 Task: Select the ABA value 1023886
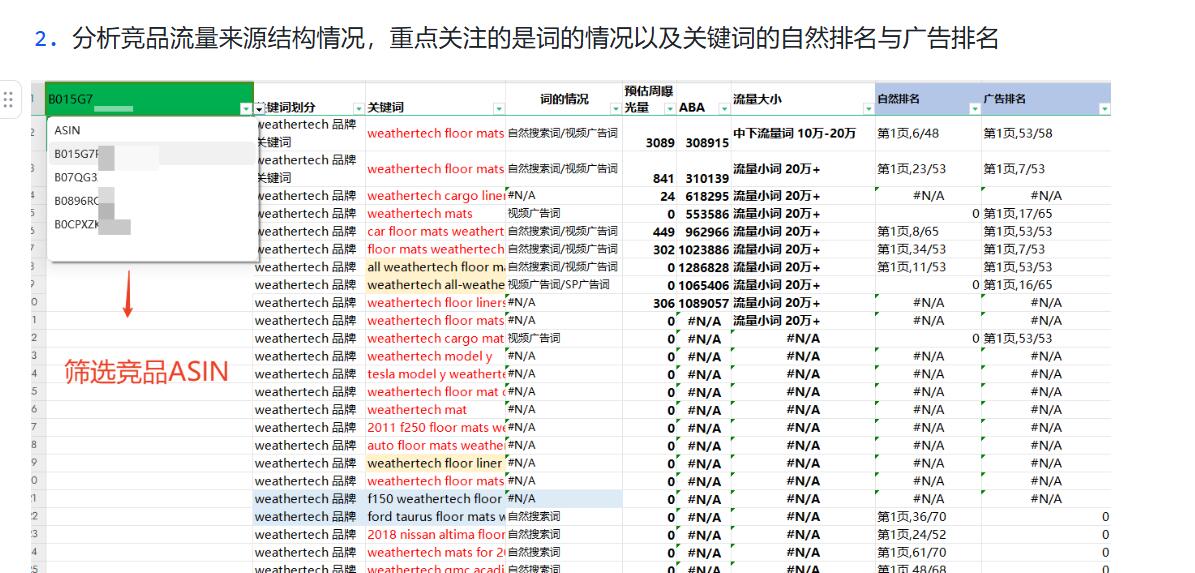[x=704, y=249]
